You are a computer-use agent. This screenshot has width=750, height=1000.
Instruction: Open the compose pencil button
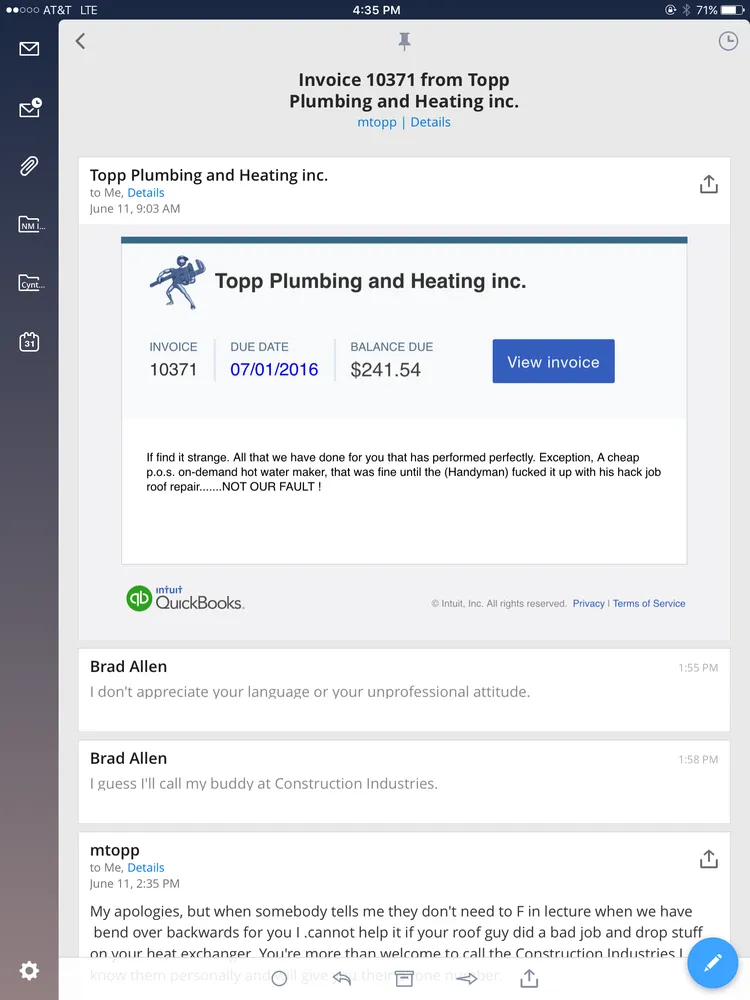[712, 963]
